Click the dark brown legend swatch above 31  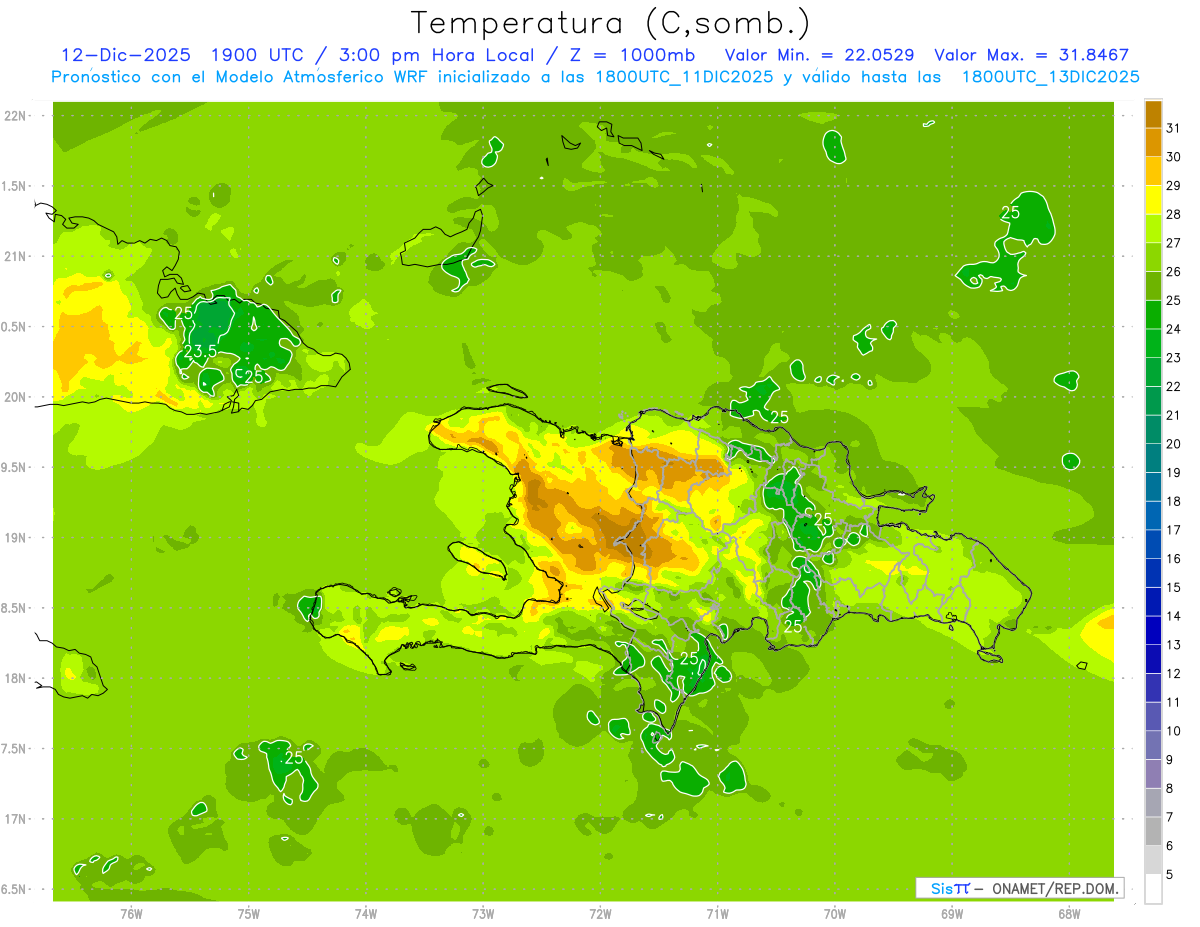coord(1153,114)
